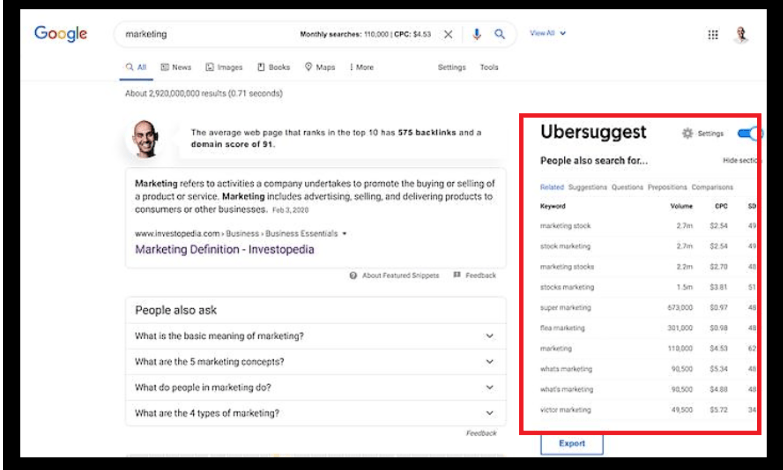Expand 'What is the basic meaning of marketing?'
This screenshot has width=783, height=470.
coord(316,336)
